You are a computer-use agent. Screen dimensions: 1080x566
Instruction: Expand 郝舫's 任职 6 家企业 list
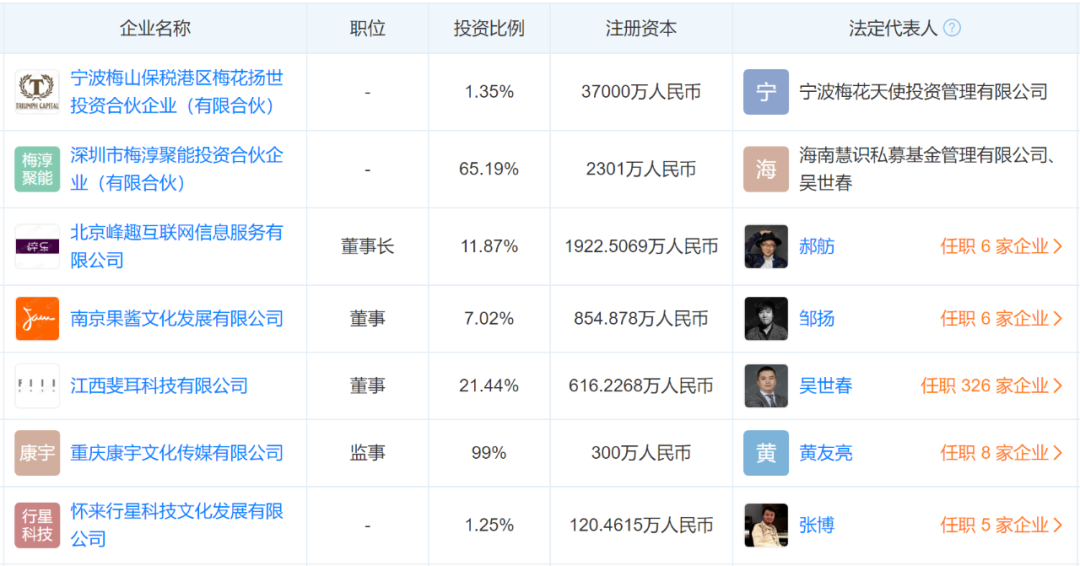coord(1001,246)
